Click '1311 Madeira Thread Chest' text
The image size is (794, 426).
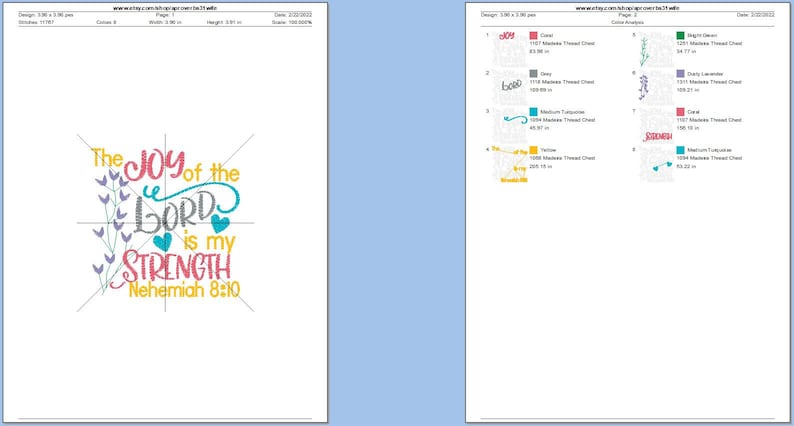(x=709, y=82)
